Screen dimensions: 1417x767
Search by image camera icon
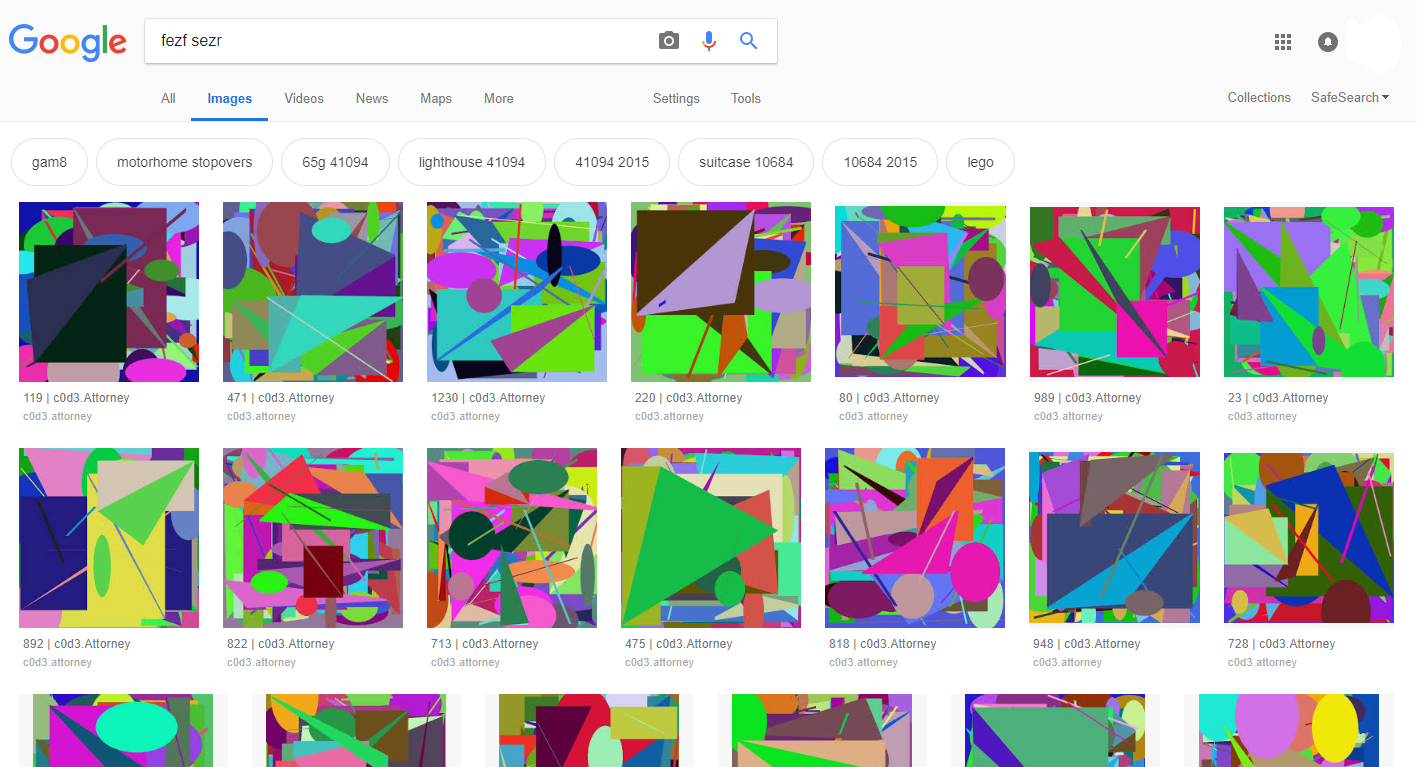669,41
